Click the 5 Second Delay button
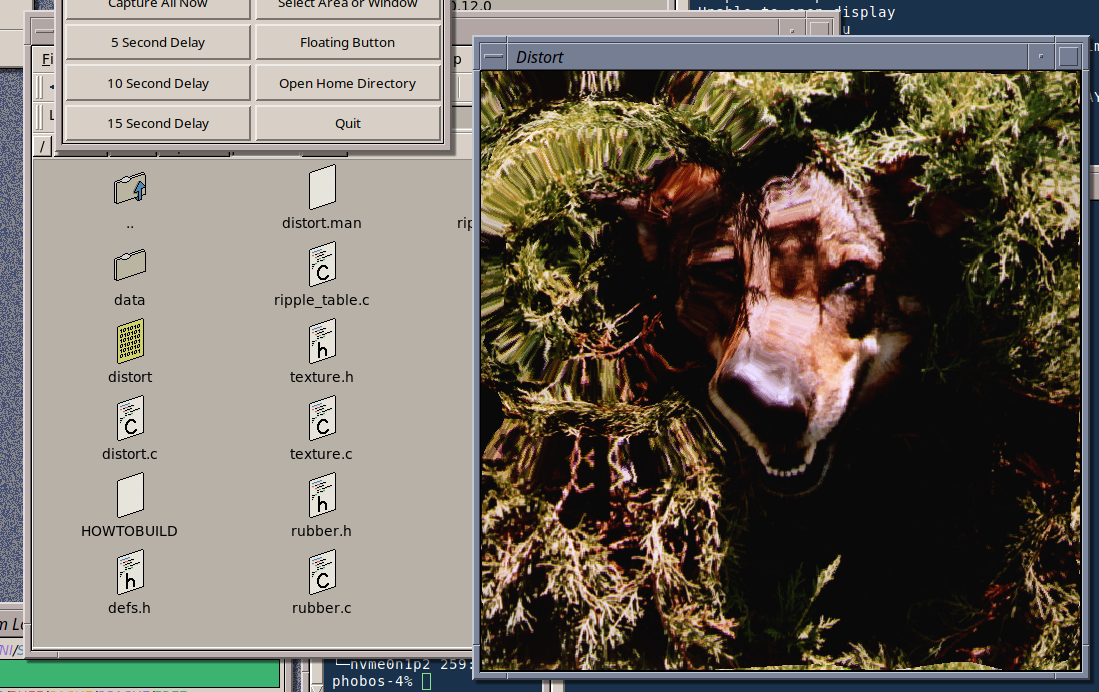 pos(158,43)
